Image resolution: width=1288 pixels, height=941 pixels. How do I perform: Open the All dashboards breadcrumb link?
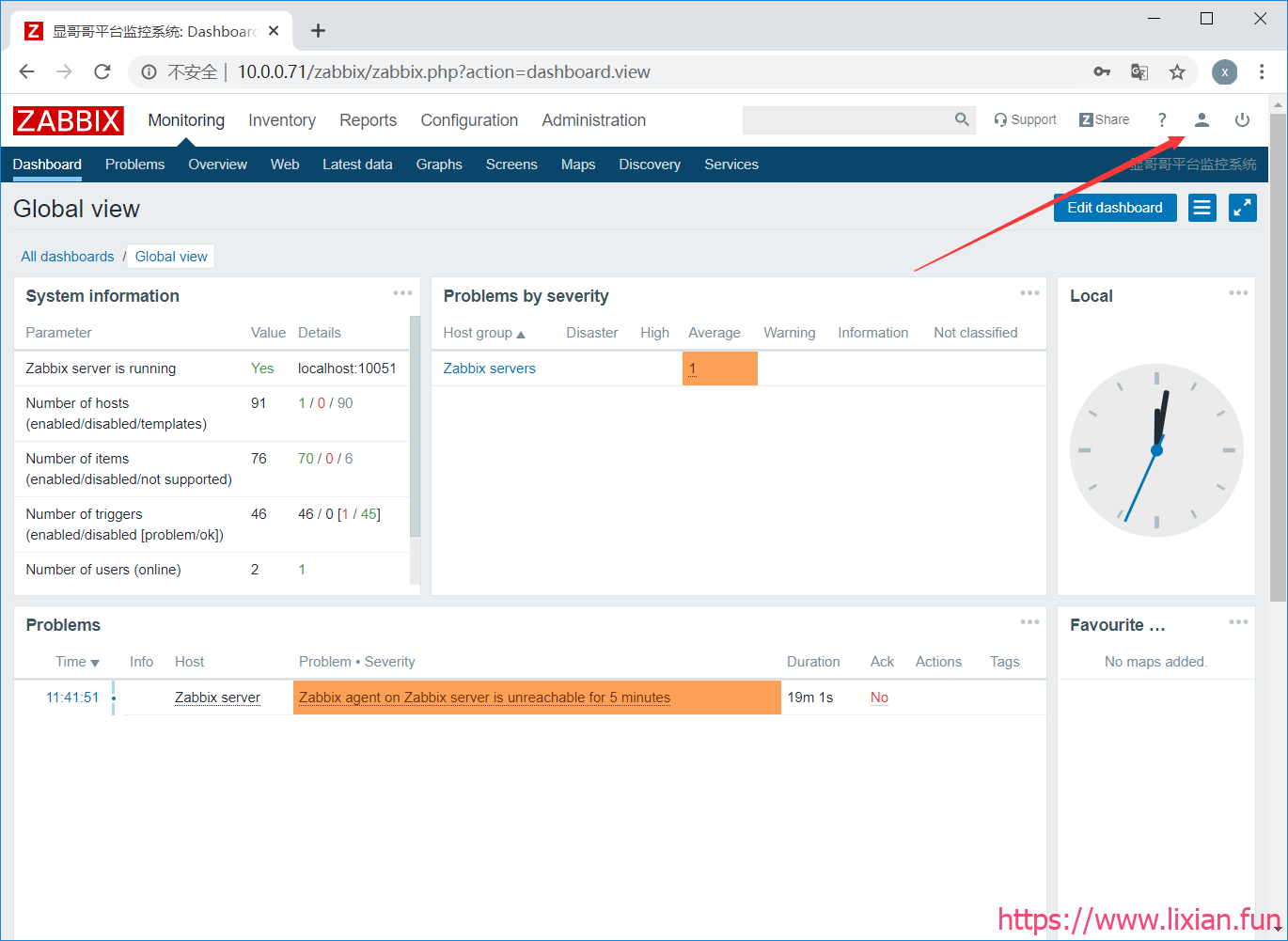pyautogui.click(x=68, y=257)
